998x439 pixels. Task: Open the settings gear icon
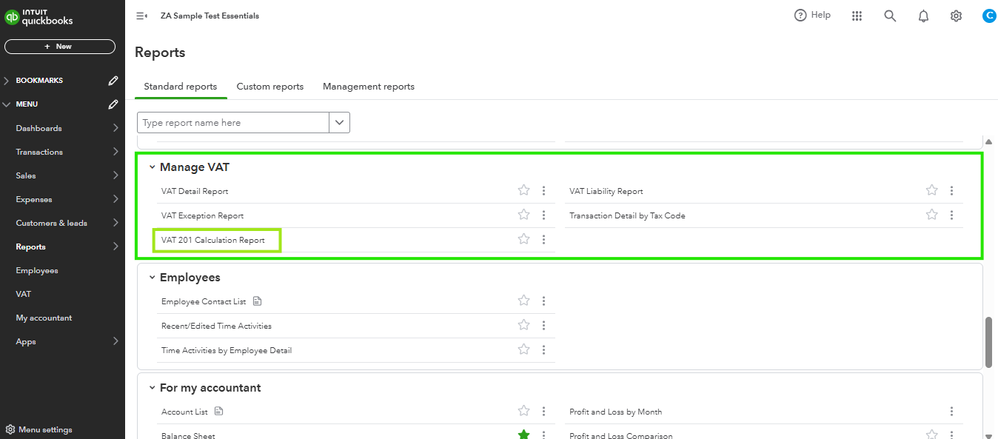pos(956,16)
